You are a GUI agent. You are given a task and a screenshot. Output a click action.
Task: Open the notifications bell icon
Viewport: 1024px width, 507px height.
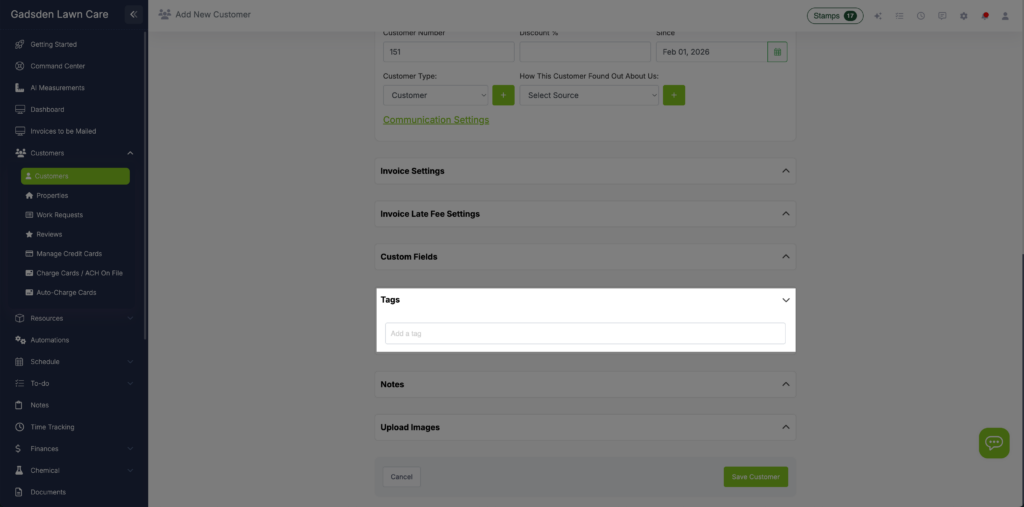[985, 16]
